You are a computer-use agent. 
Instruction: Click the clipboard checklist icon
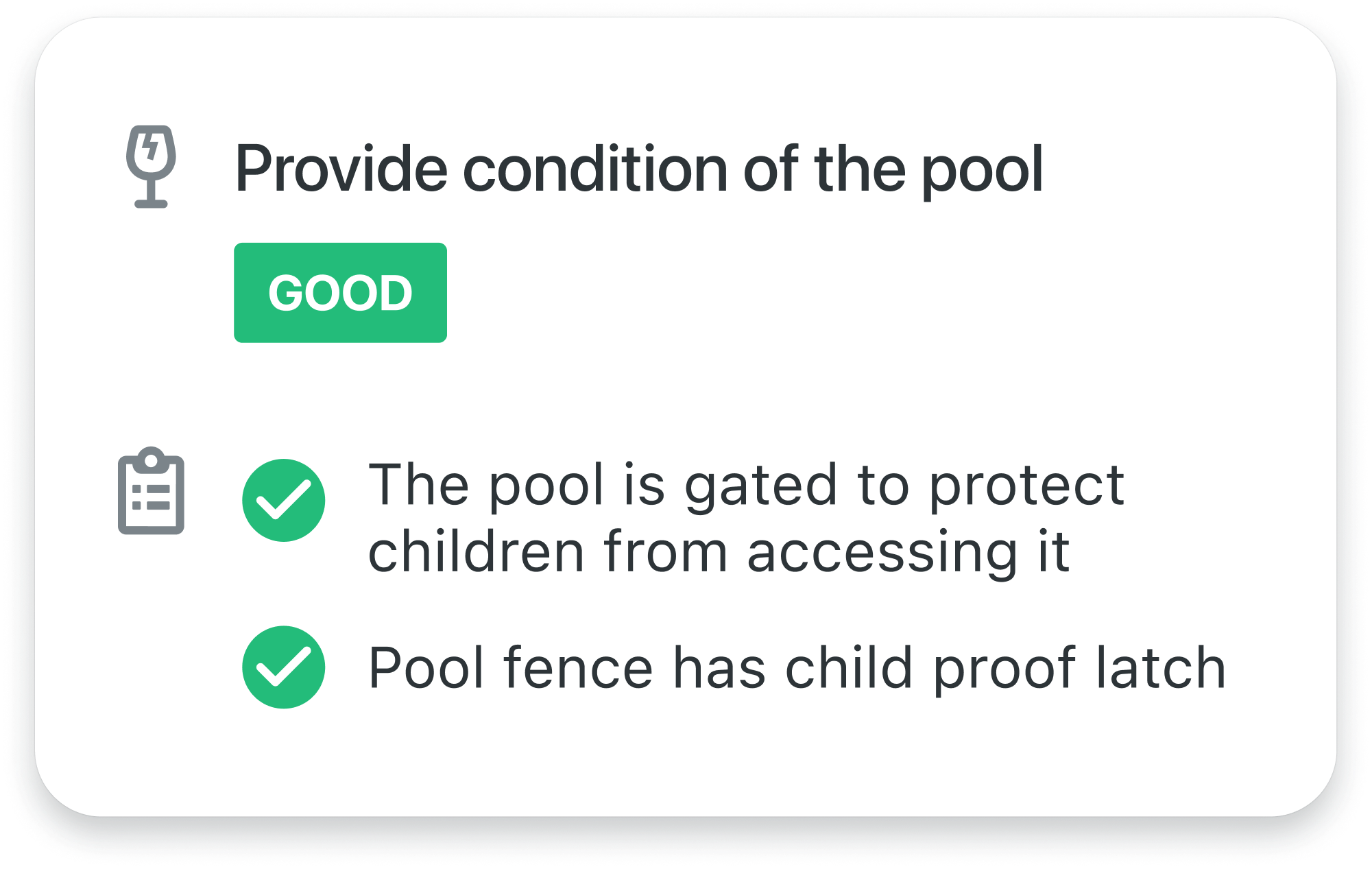coord(151,491)
